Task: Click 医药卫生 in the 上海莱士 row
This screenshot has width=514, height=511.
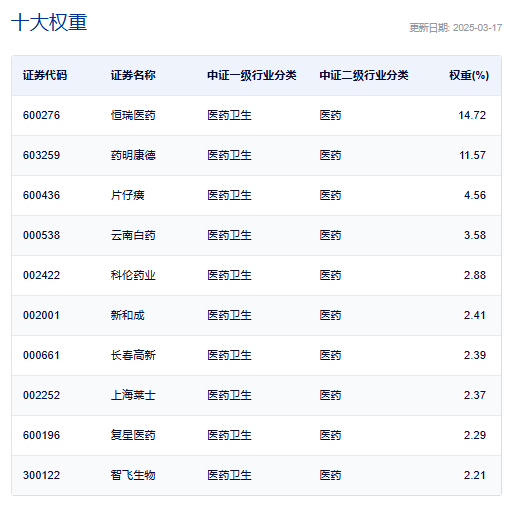Action: pos(229,395)
